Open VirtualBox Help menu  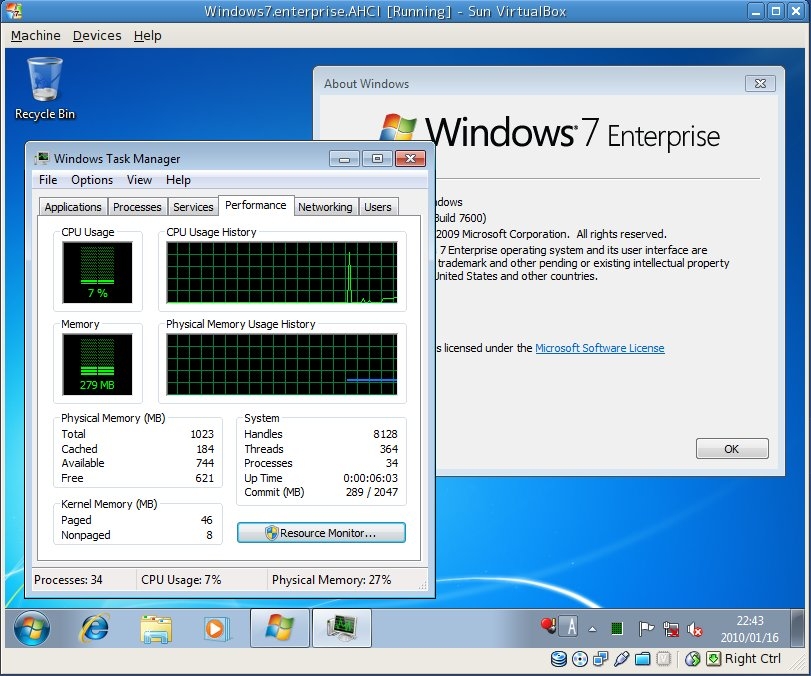[147, 36]
